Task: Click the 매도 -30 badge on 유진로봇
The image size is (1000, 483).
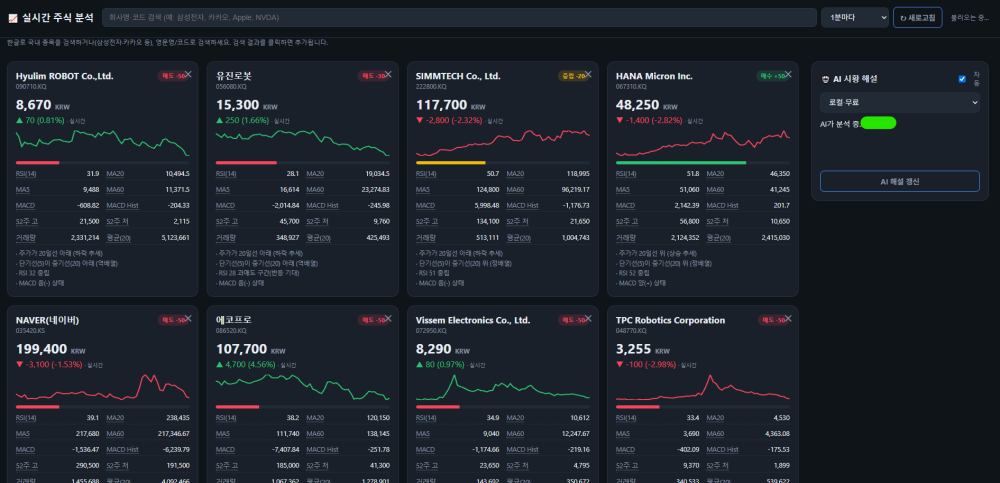Action: tap(372, 76)
